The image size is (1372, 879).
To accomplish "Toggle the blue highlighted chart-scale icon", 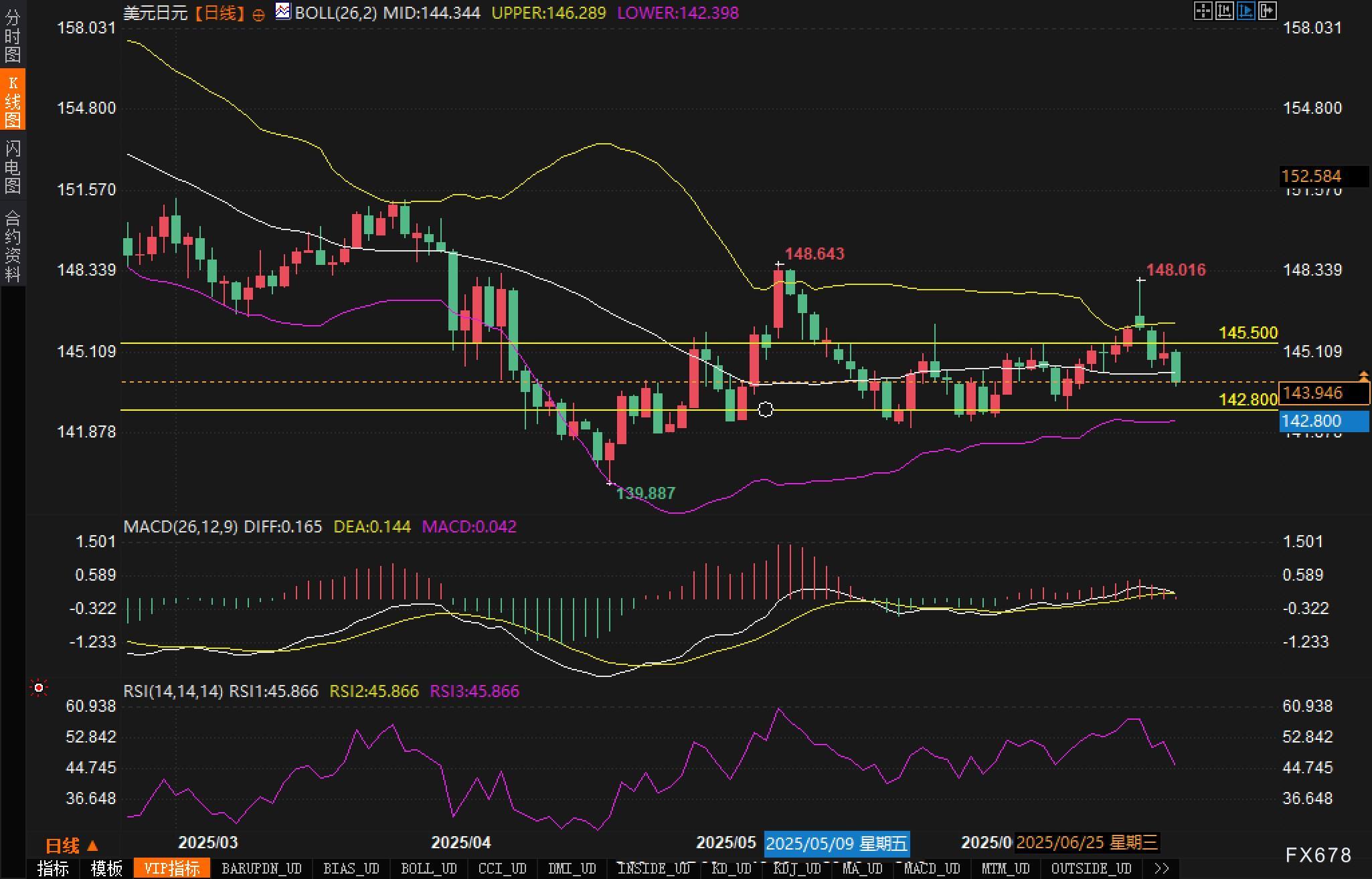I will tap(1246, 11).
